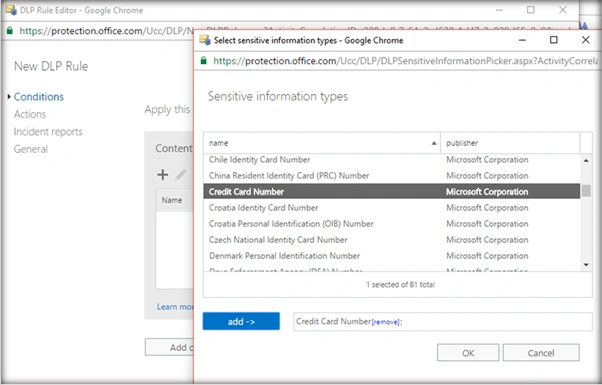Minimize the Select sensitive information types window
This screenshot has height=385, width=602.
522,40
